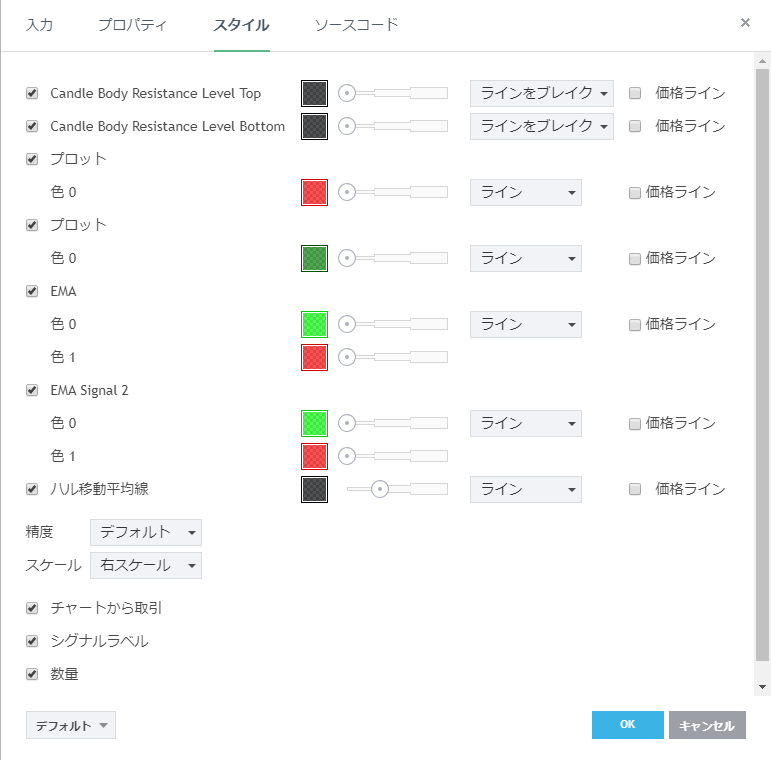This screenshot has height=760, width=771.
Task: Click the OK button
Action: [627, 725]
